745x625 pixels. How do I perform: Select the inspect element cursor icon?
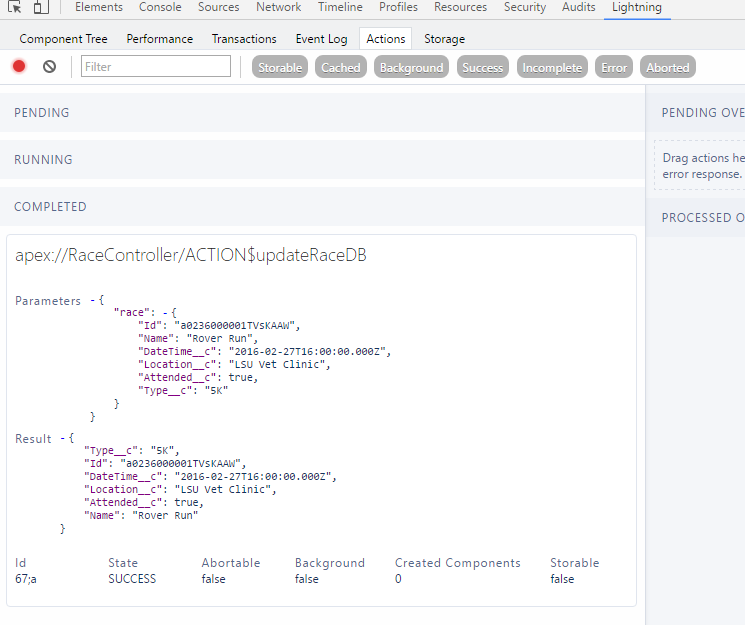tap(15, 7)
